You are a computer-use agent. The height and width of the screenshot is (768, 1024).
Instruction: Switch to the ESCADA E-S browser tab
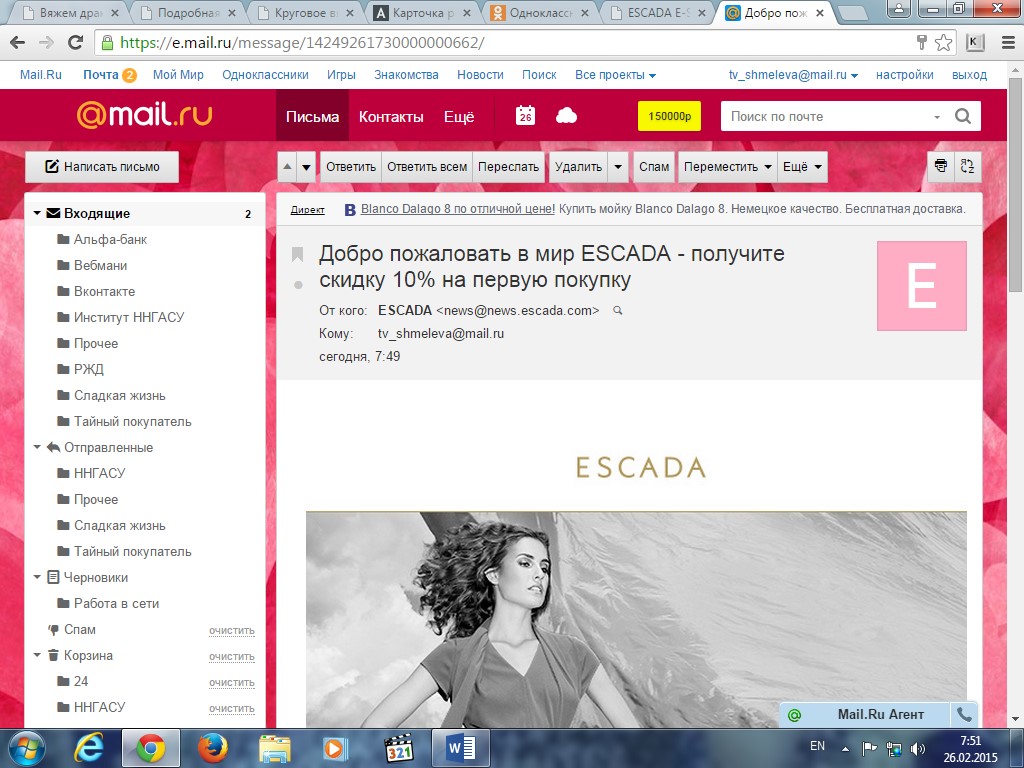658,12
